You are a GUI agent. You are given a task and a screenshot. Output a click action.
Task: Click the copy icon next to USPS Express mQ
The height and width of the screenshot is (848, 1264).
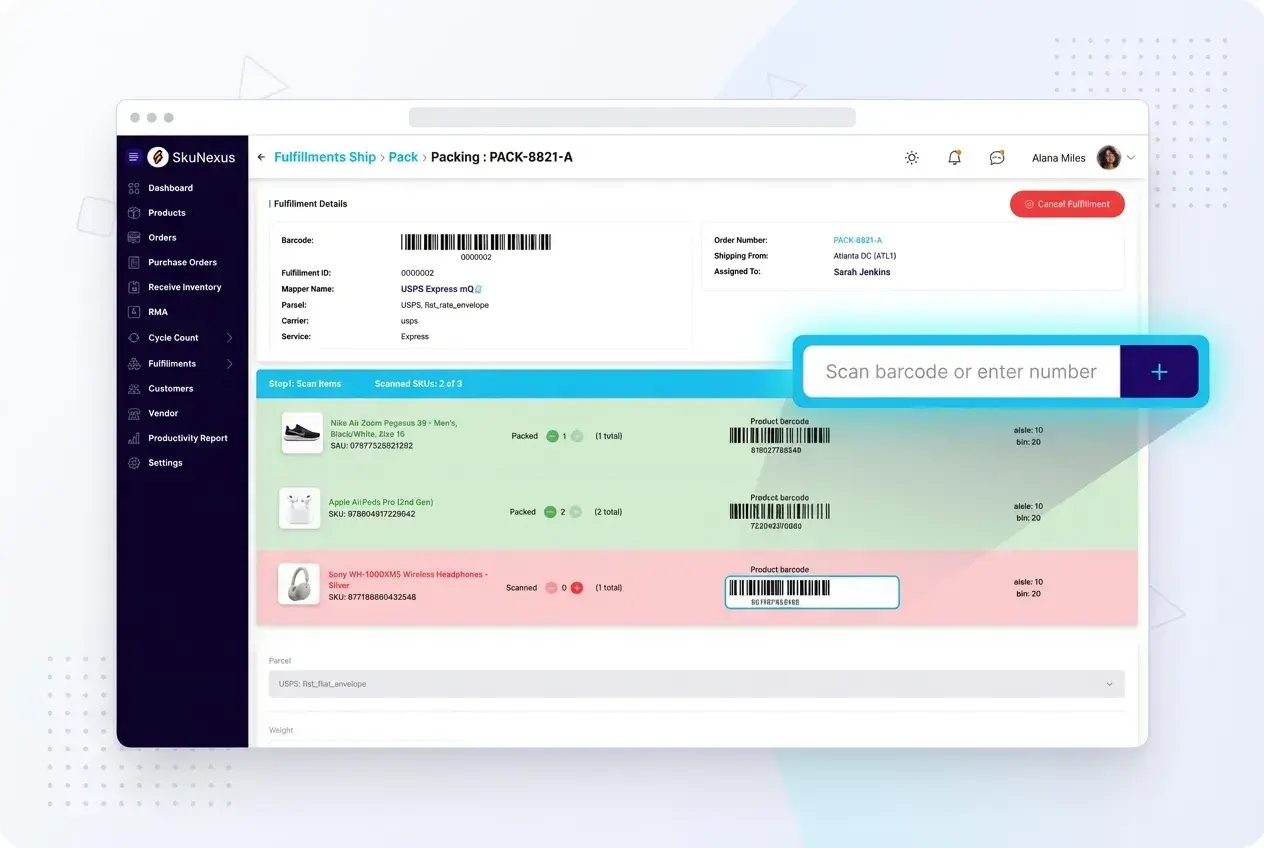coord(480,288)
